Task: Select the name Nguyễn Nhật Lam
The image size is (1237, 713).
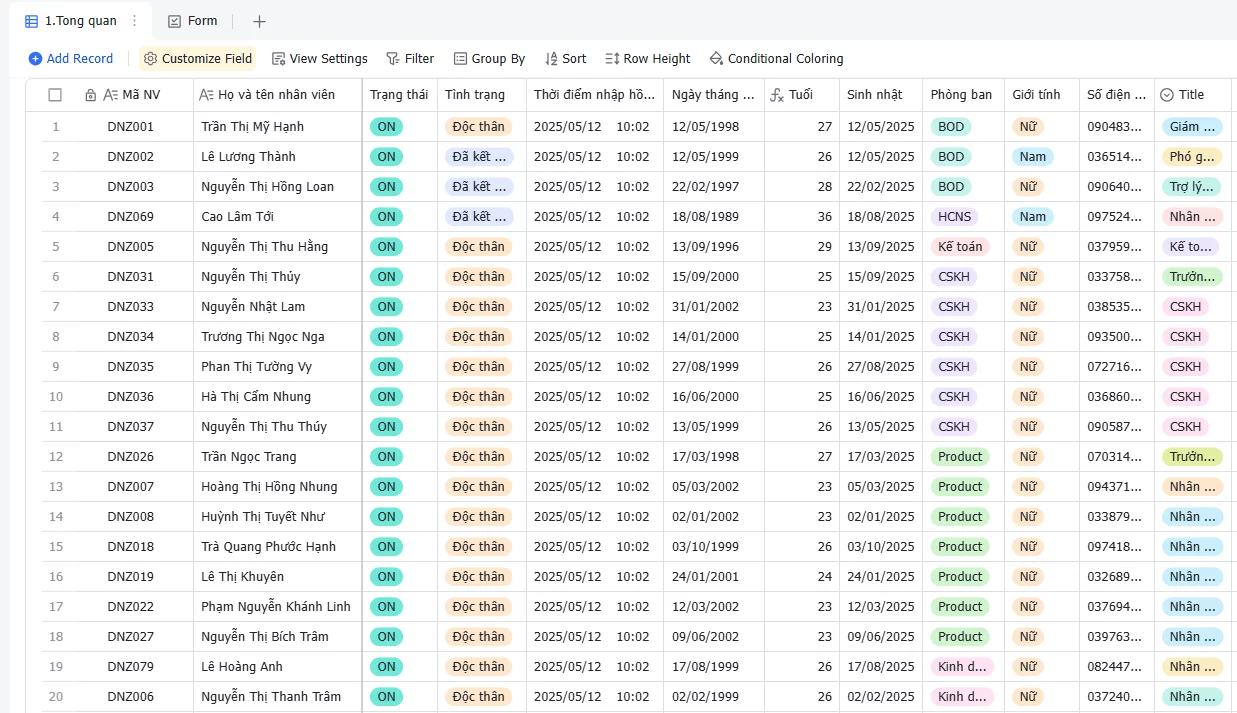Action: (253, 307)
